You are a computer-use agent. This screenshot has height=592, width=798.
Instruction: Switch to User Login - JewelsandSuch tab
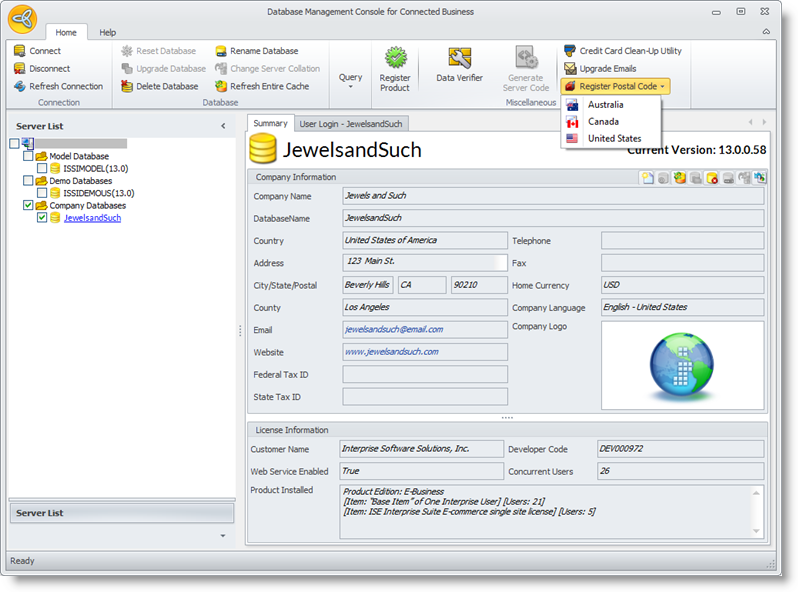coord(351,123)
